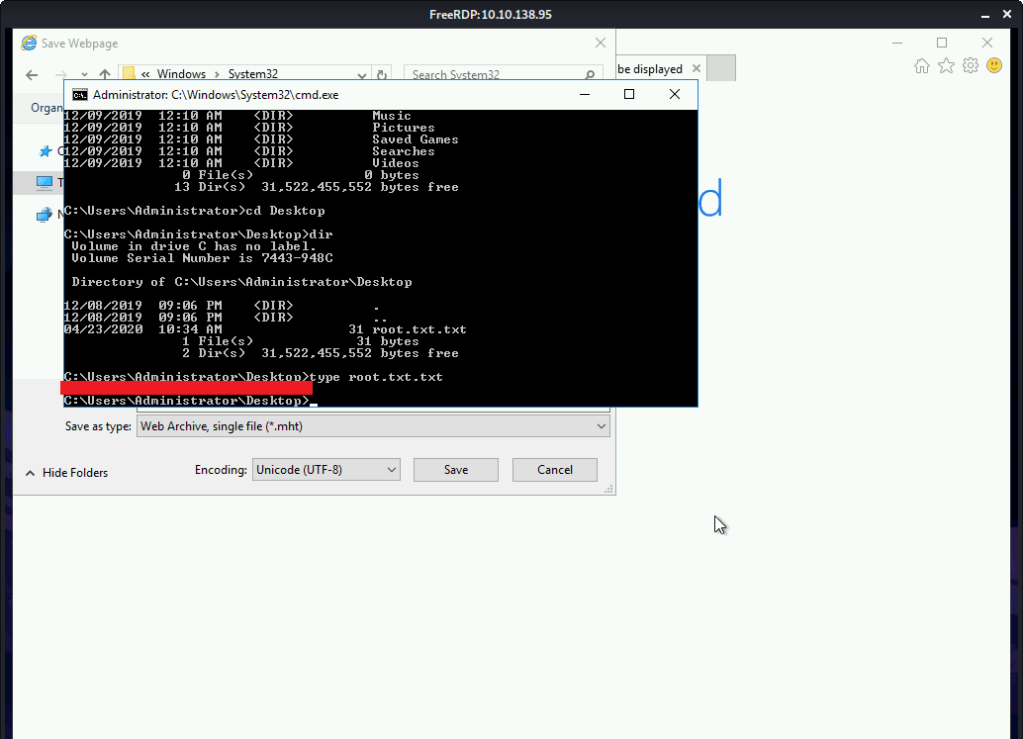Click the Cancel button
This screenshot has width=1023, height=739.
[554, 469]
